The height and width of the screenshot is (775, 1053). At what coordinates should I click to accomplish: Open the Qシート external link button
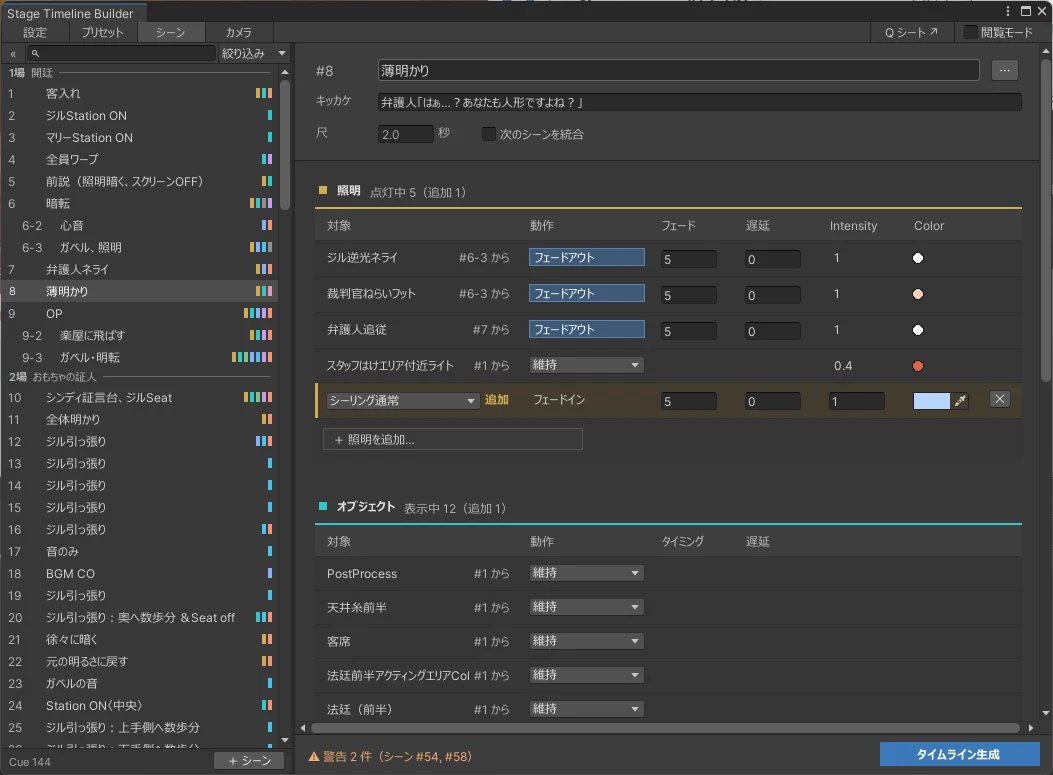click(911, 32)
